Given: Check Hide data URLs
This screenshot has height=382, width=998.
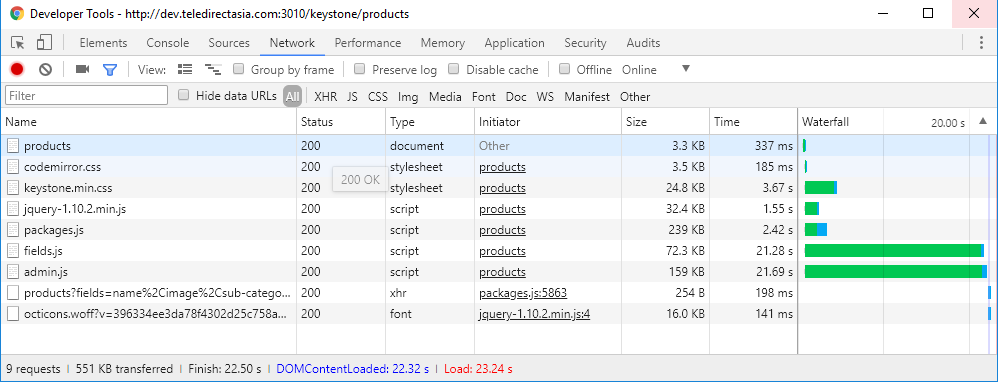Looking at the screenshot, I should pyautogui.click(x=184, y=95).
